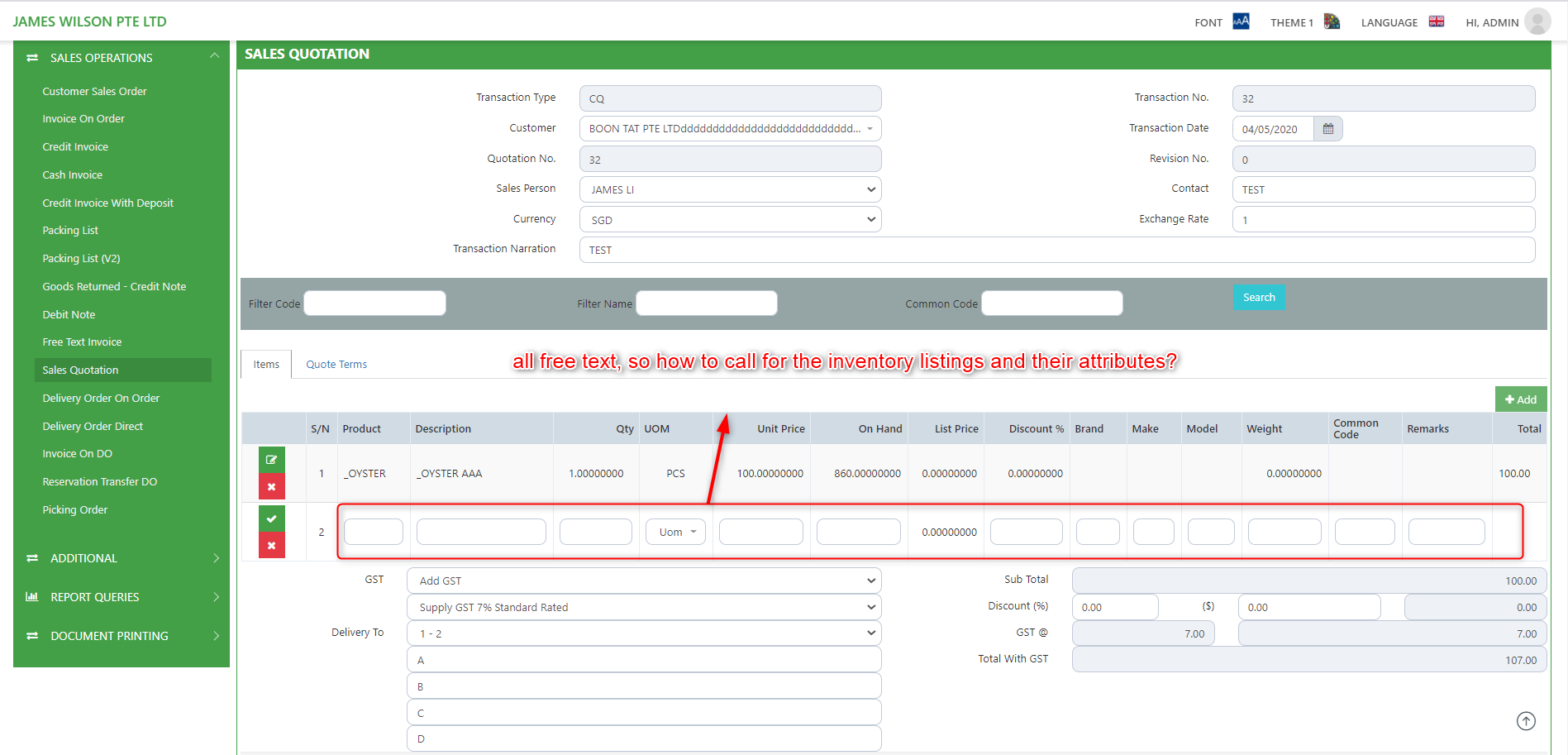Viewport: 1568px width, 755px height.
Task: Open the Supply GST 7% Standard Rated dropdown
Action: (644, 607)
